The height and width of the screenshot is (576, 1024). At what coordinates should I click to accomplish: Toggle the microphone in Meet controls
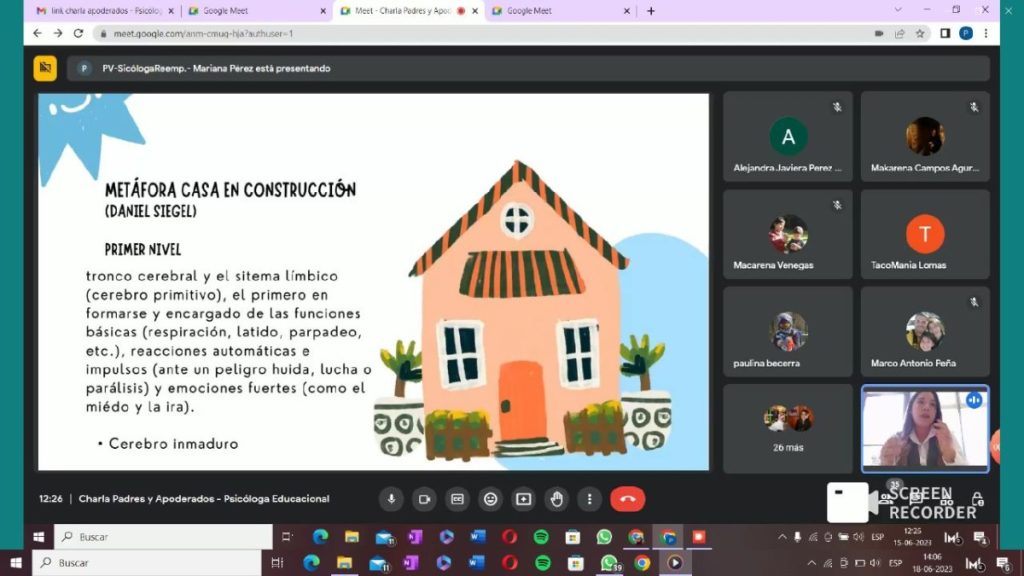[391, 499]
